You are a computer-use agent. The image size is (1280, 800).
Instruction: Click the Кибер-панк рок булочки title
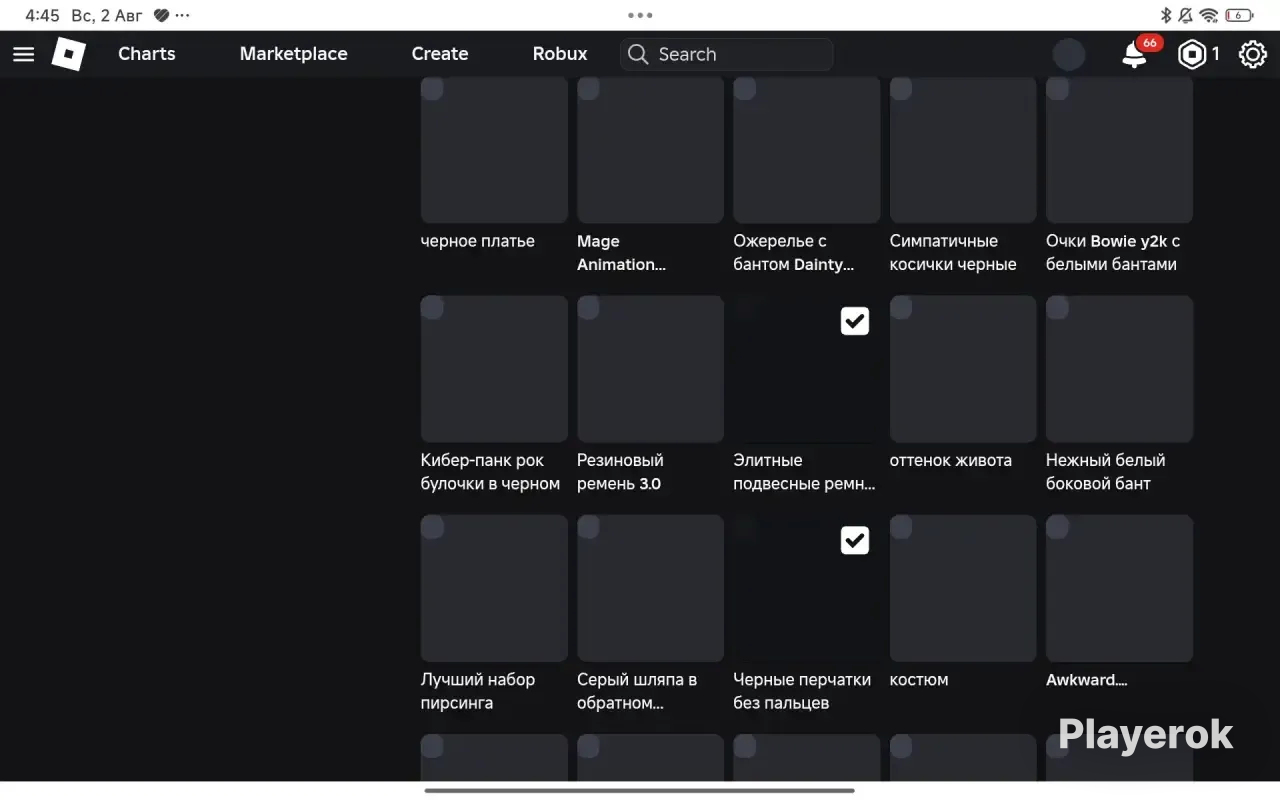[490, 472]
